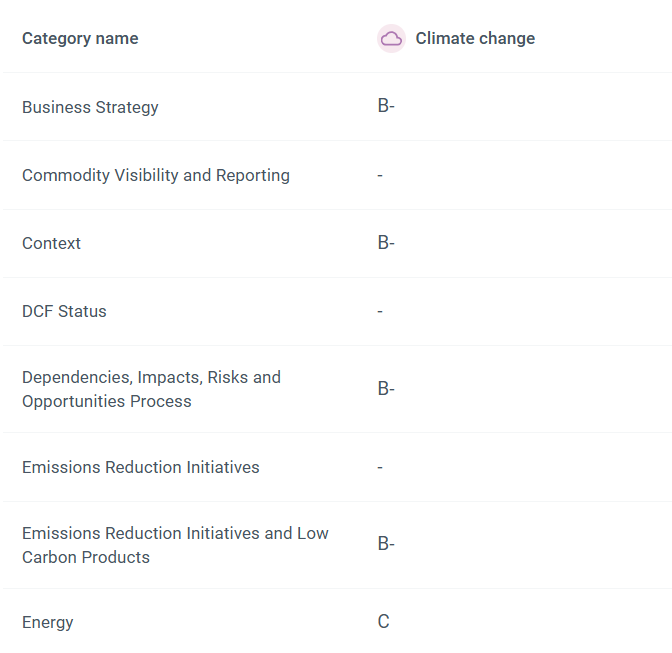Click the DCF Status dash score
The height and width of the screenshot is (653, 672).
click(380, 311)
